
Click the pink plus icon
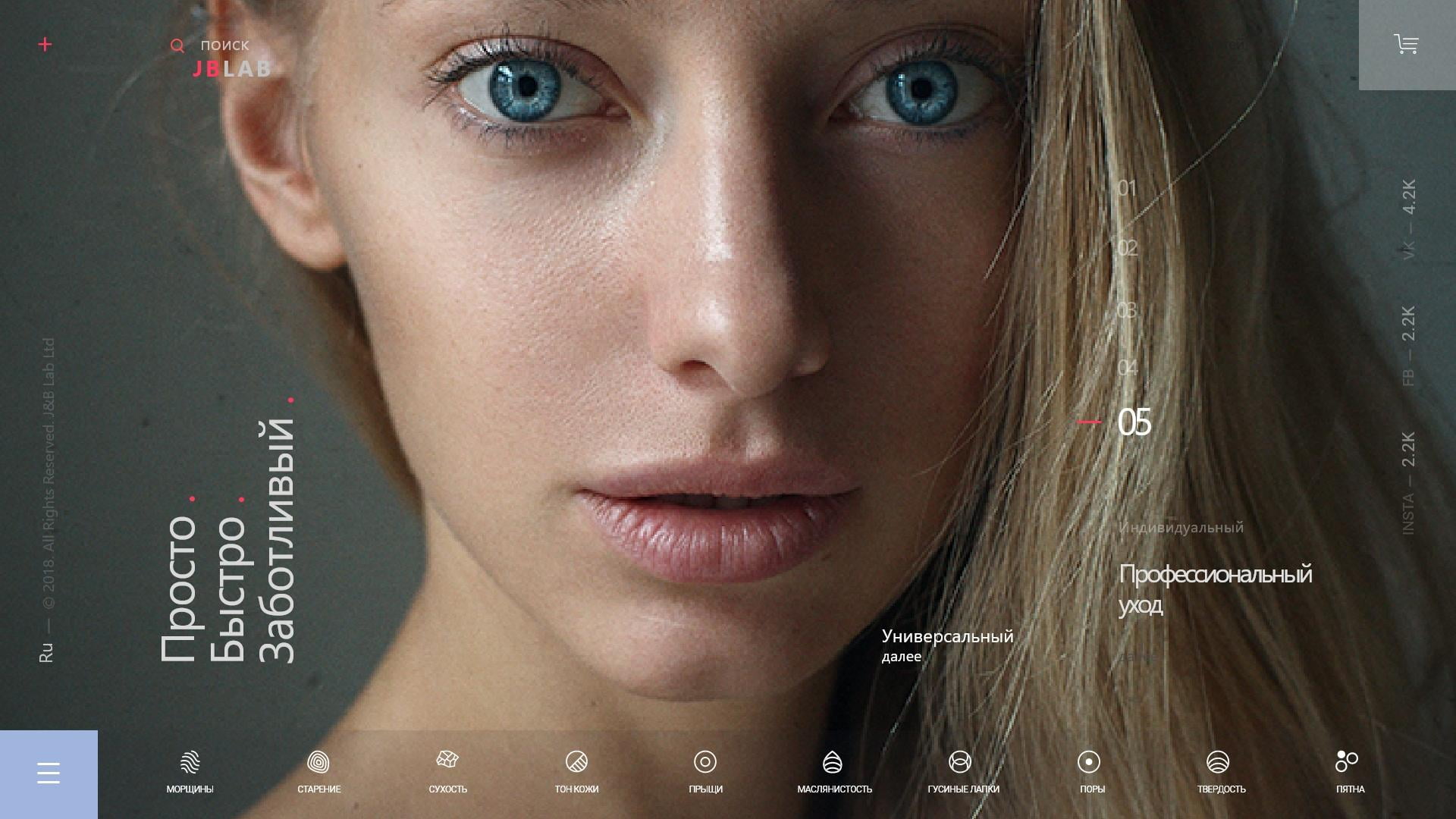point(45,45)
